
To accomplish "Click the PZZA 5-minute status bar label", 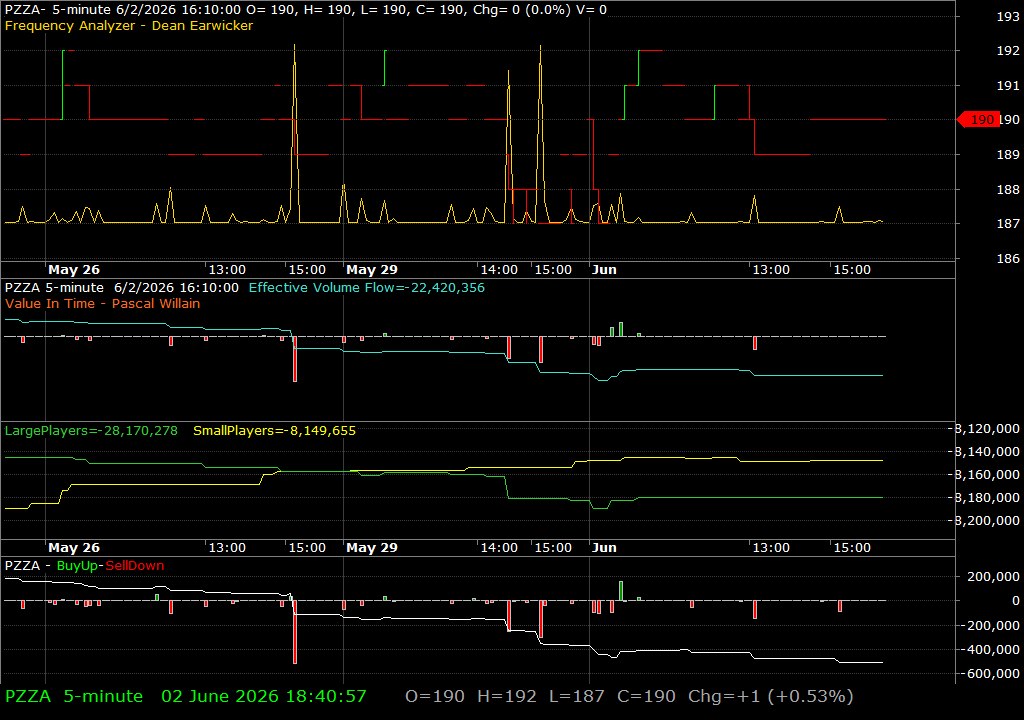I will [x=74, y=696].
